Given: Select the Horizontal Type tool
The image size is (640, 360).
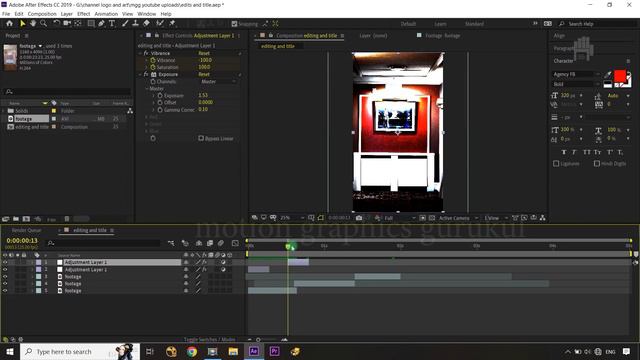Looking at the screenshot, I should [112, 24].
